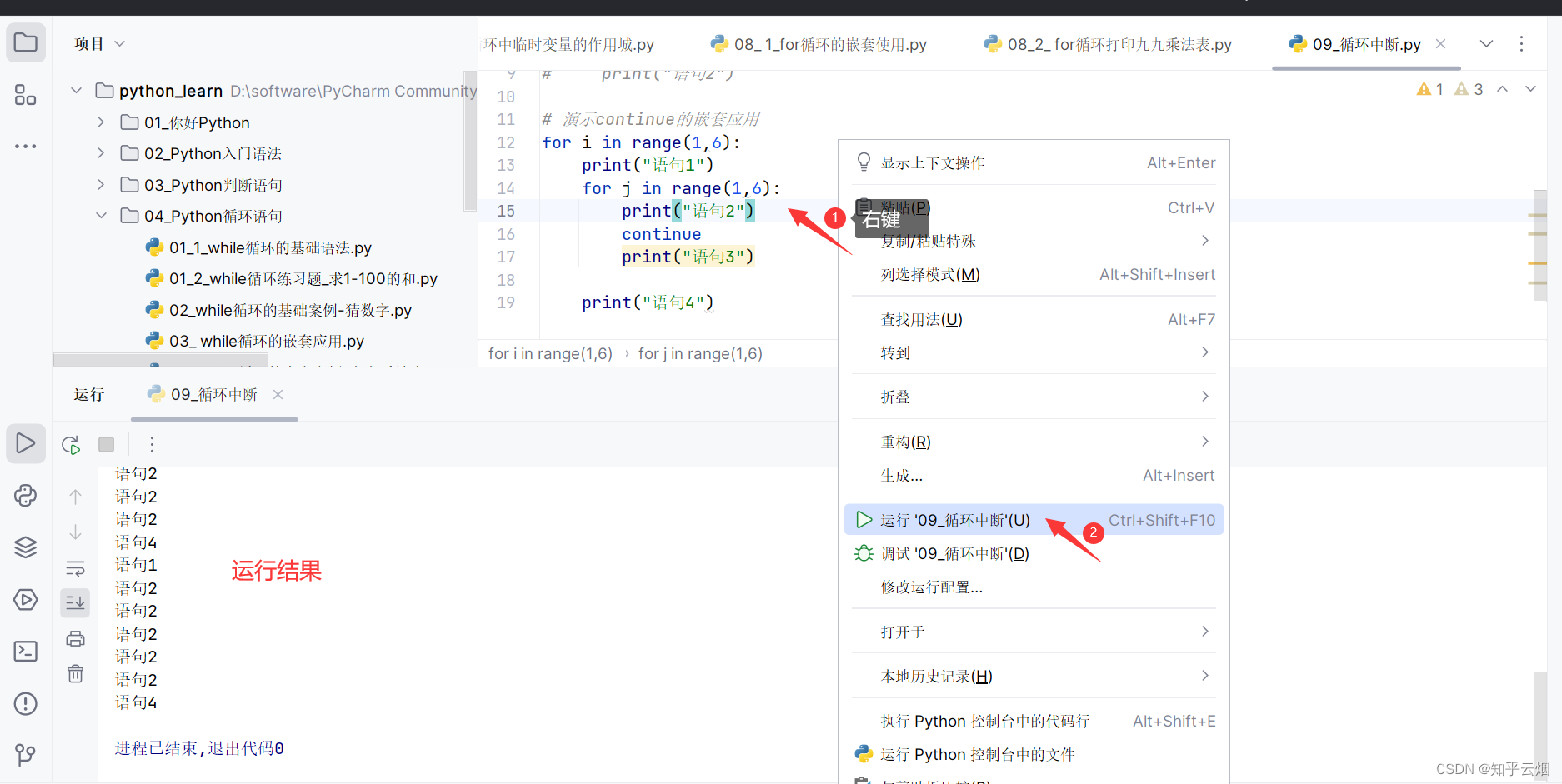Show more tool windows ellipsis icon
The image size is (1562, 784).
26,147
